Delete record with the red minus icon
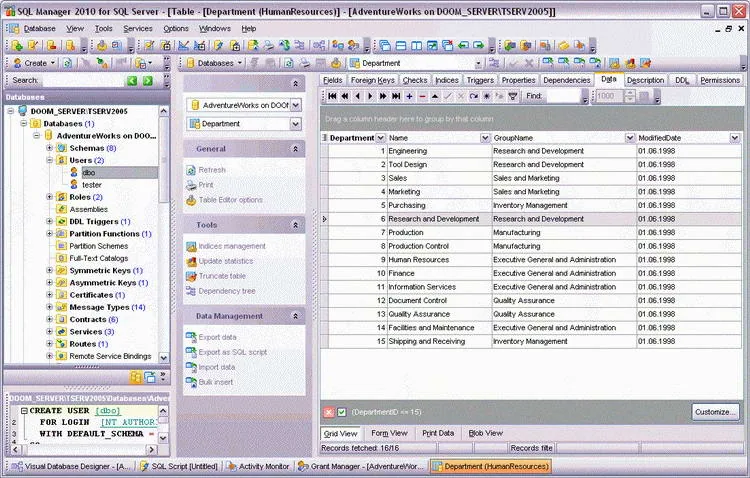The image size is (750, 478). click(x=422, y=96)
